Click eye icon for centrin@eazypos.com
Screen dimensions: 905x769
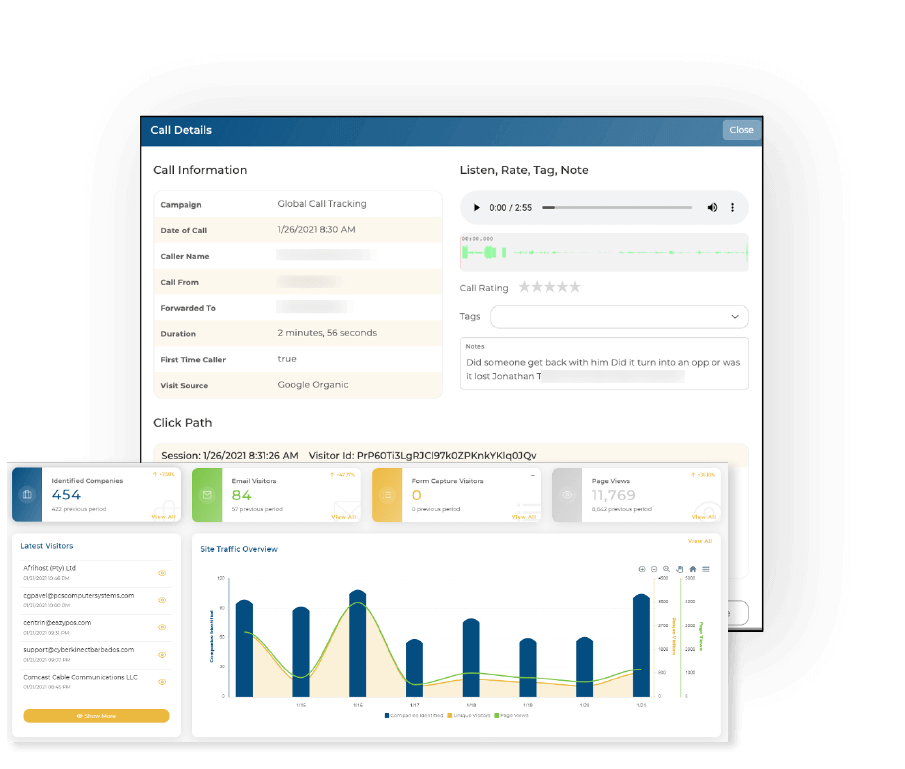click(161, 626)
